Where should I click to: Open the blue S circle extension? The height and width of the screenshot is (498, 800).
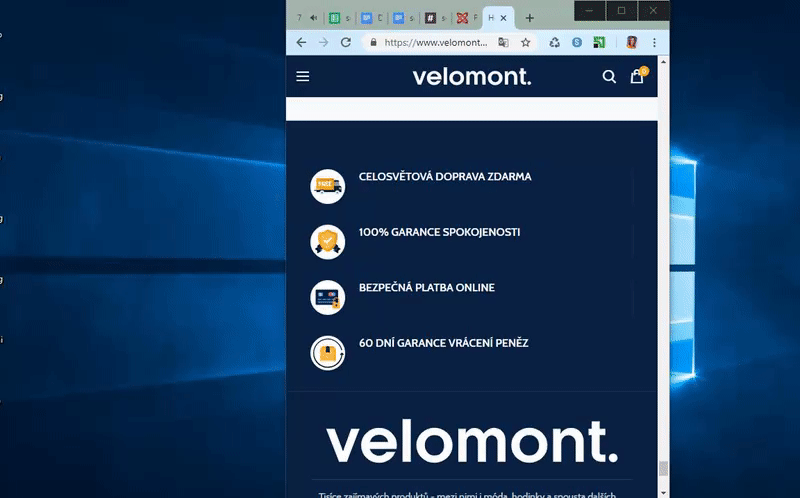[577, 42]
